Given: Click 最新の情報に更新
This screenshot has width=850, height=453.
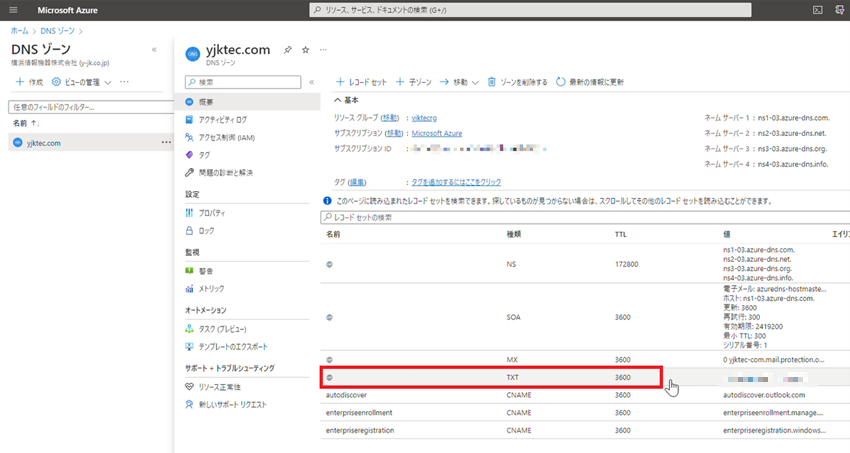Looking at the screenshot, I should pos(590,82).
